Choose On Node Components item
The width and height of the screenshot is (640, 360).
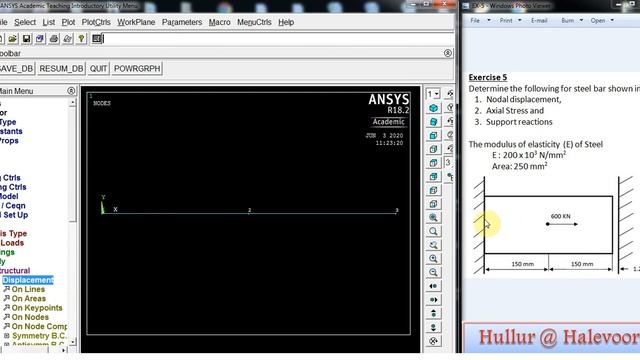coord(39,326)
